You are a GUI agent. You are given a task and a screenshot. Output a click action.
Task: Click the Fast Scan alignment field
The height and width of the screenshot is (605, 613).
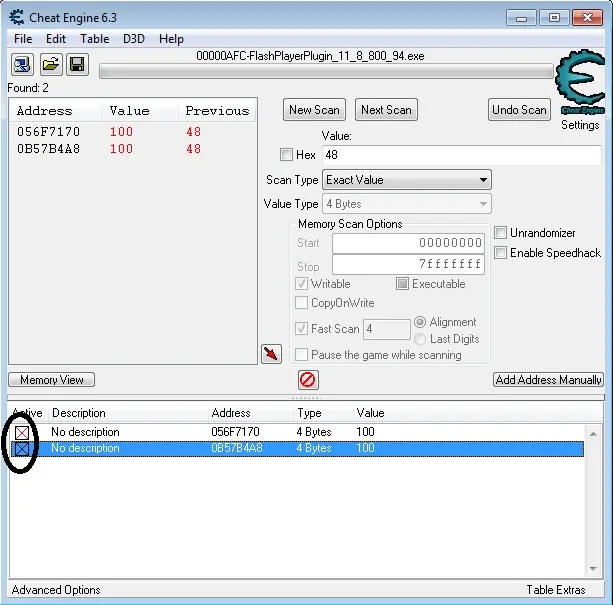(387, 329)
